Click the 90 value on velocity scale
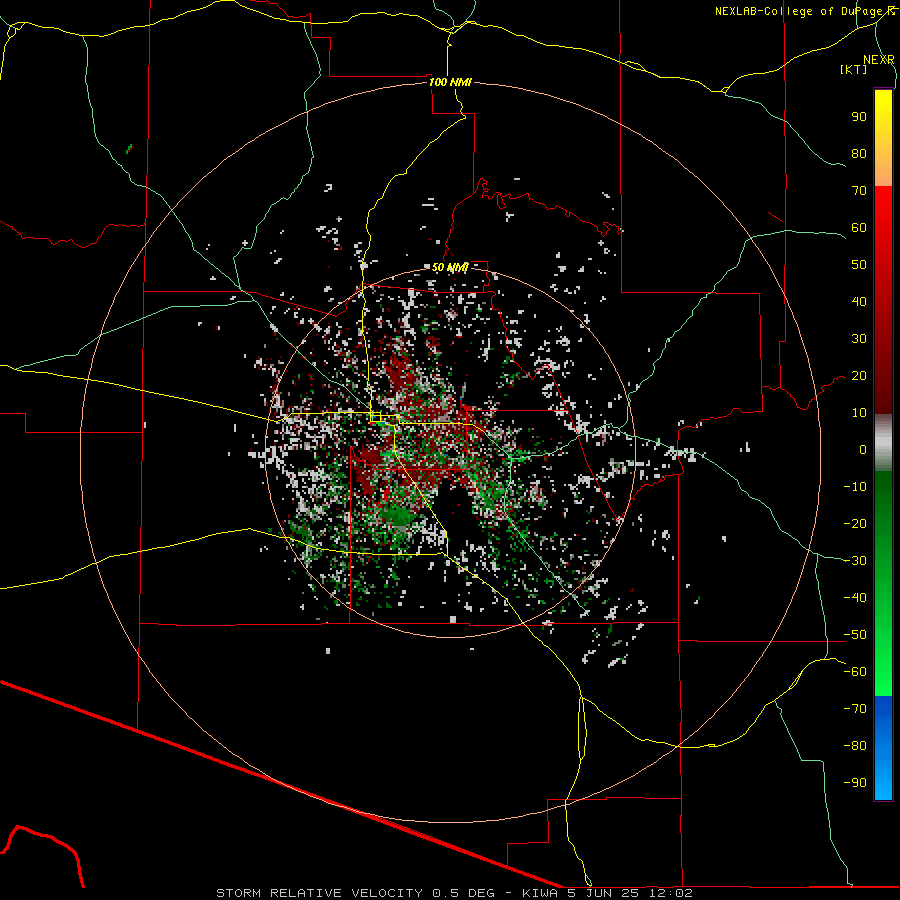This screenshot has height=900, width=900. tap(859, 117)
